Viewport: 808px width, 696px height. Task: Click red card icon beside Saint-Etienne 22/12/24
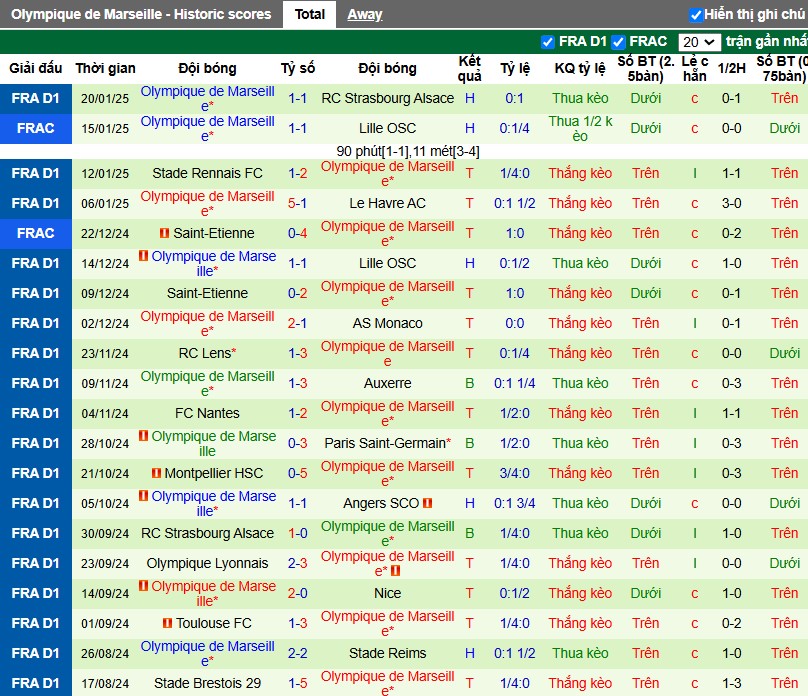164,233
